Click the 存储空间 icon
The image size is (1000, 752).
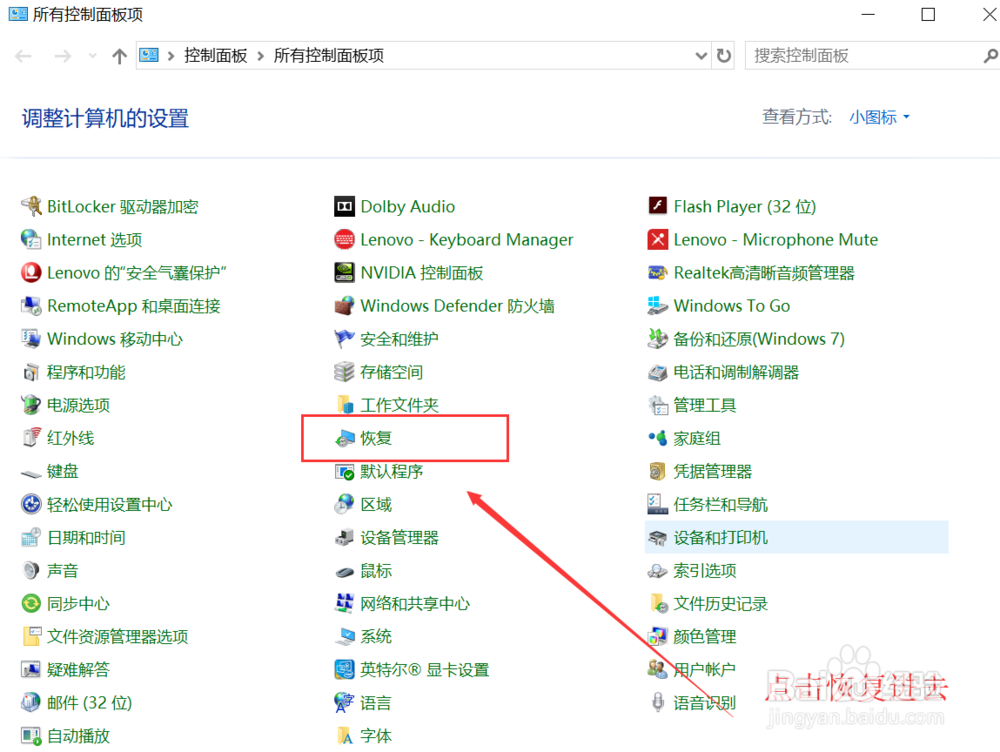[344, 372]
